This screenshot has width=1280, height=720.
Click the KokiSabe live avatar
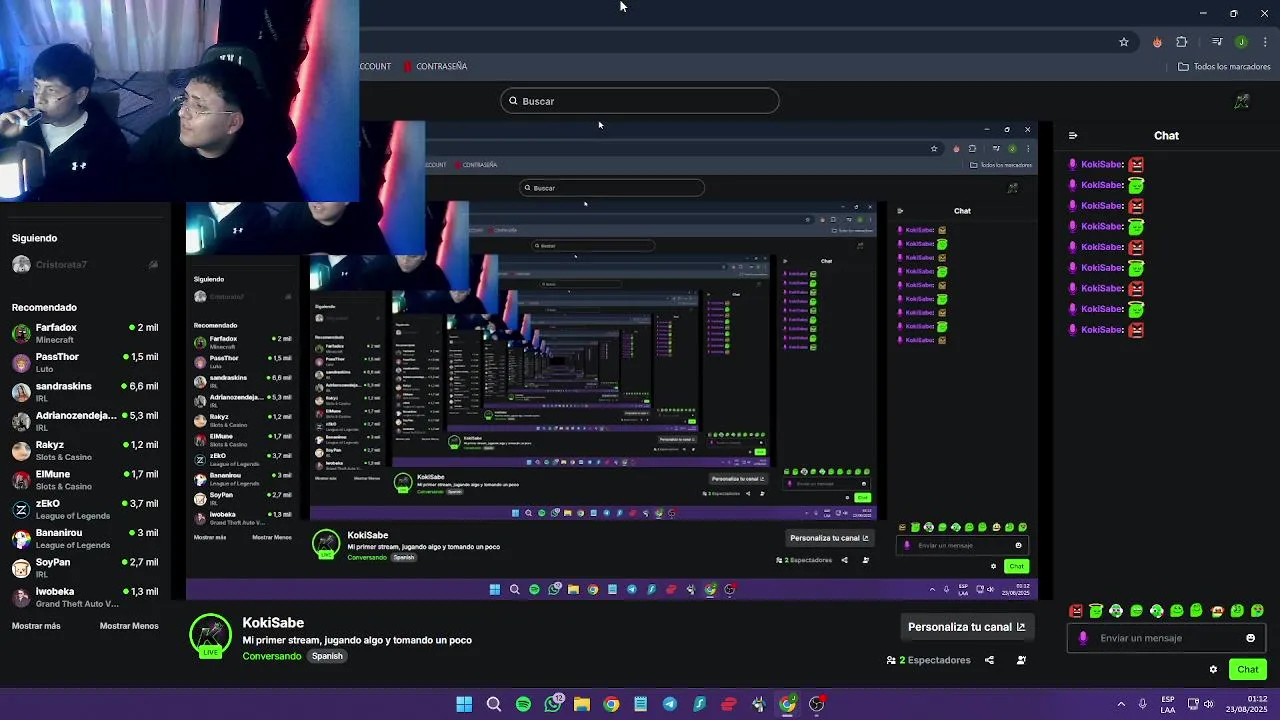[211, 637]
